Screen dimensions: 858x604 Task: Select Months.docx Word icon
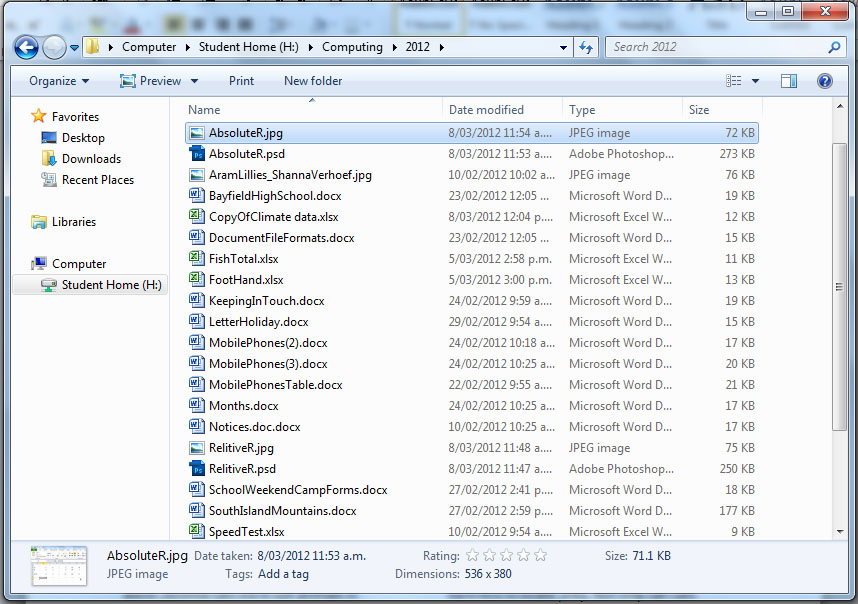coord(197,405)
